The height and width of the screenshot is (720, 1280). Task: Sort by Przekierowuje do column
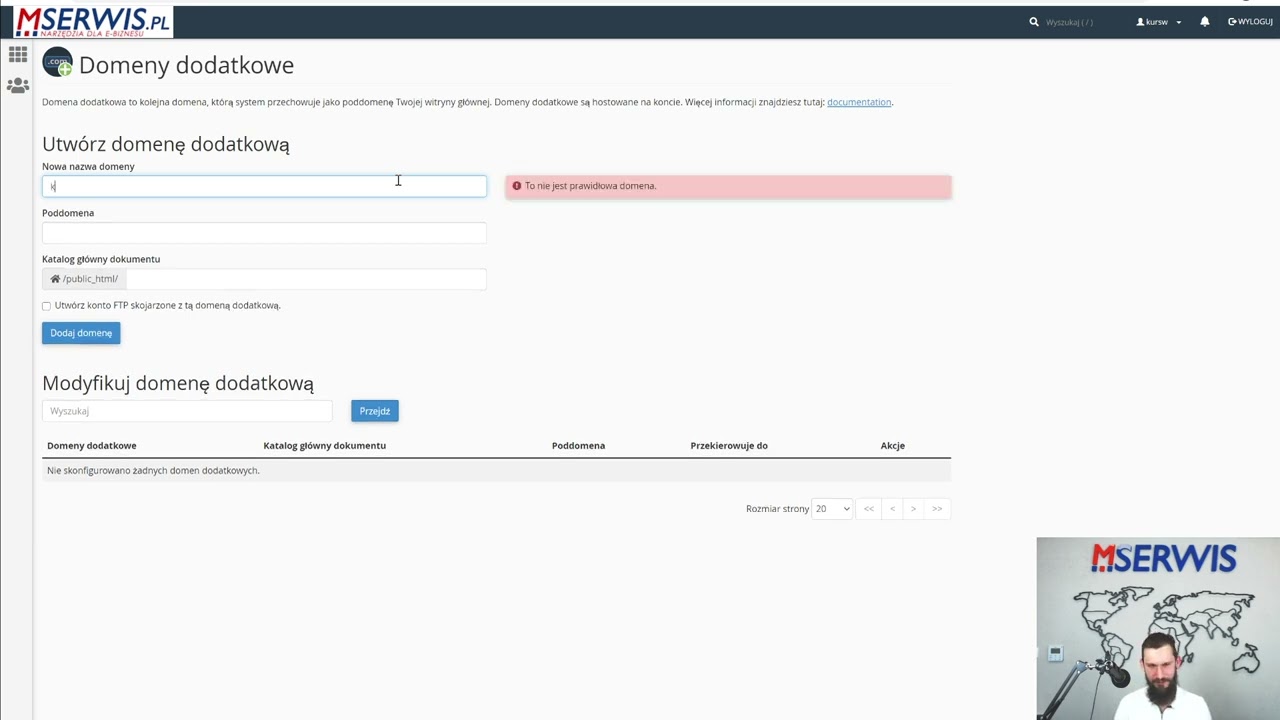pos(729,446)
